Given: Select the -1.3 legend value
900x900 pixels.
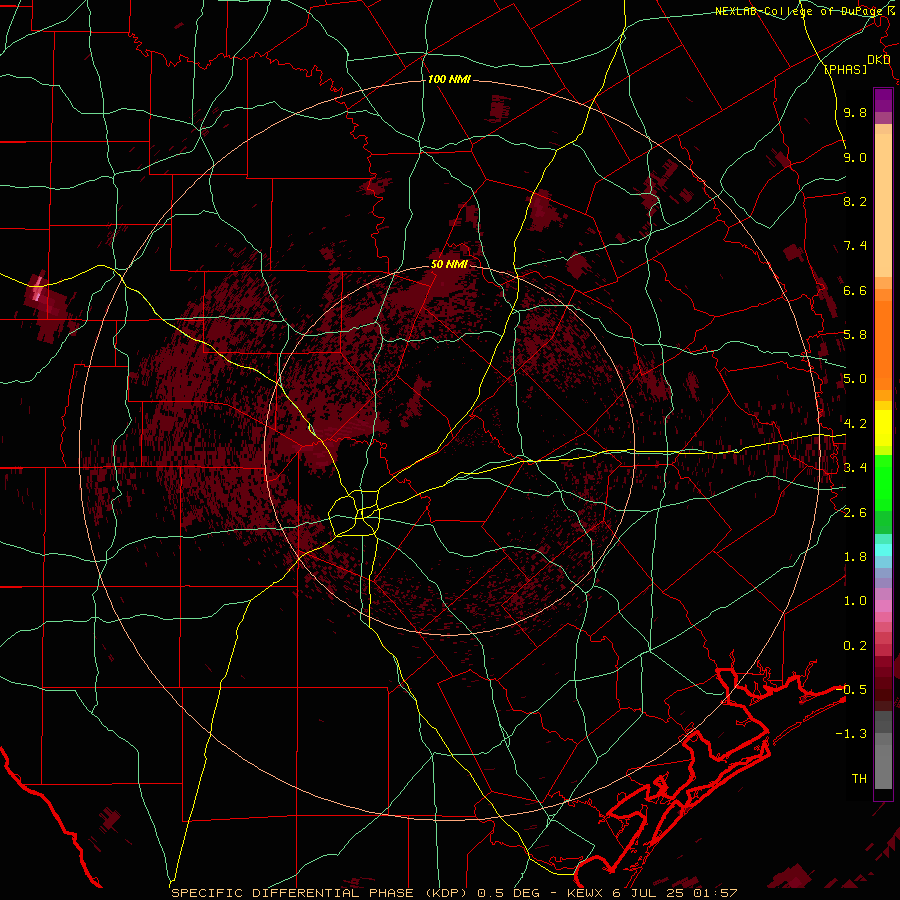Looking at the screenshot, I should coord(852,734).
